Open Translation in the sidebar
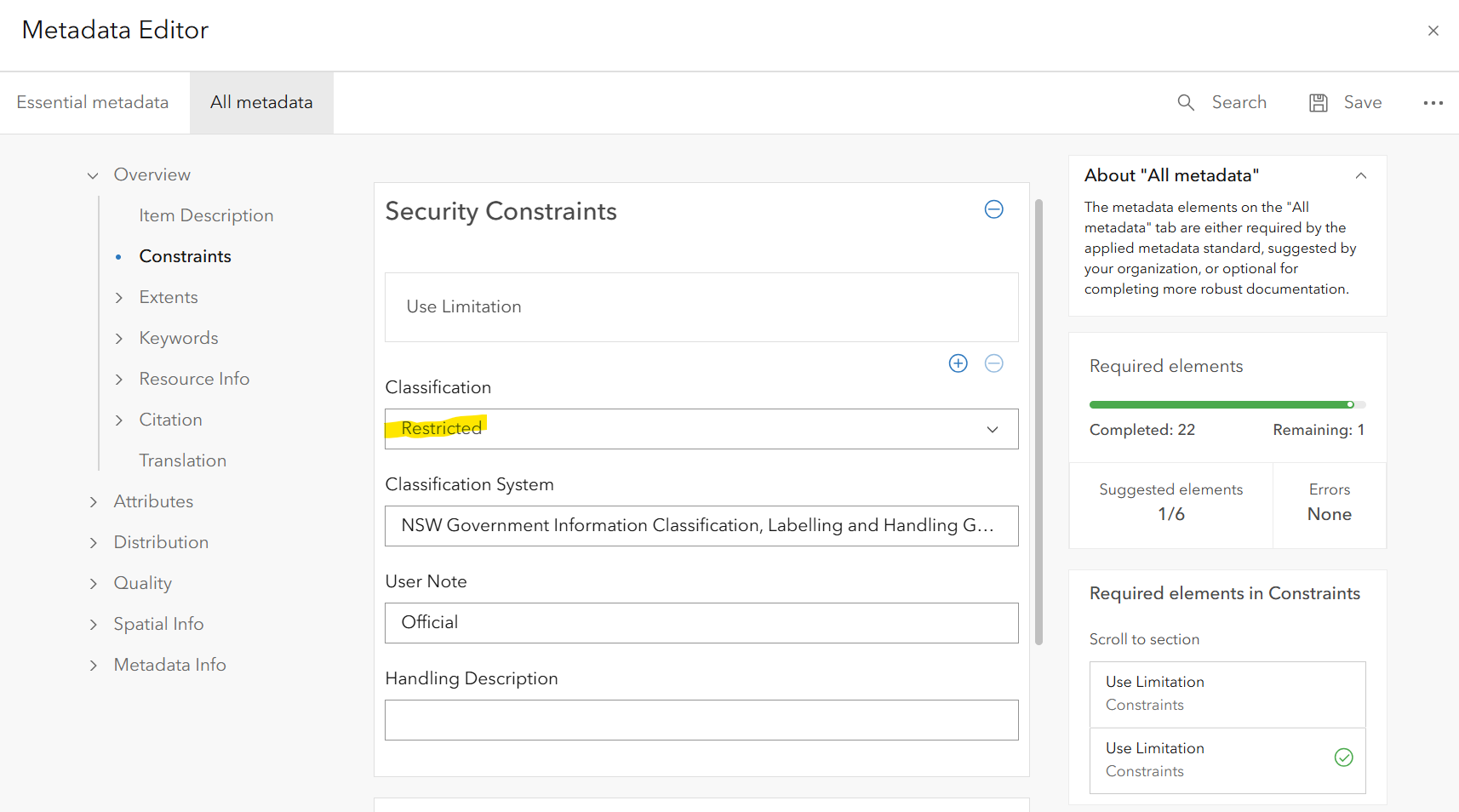Viewport: 1459px width, 812px height. tap(183, 460)
